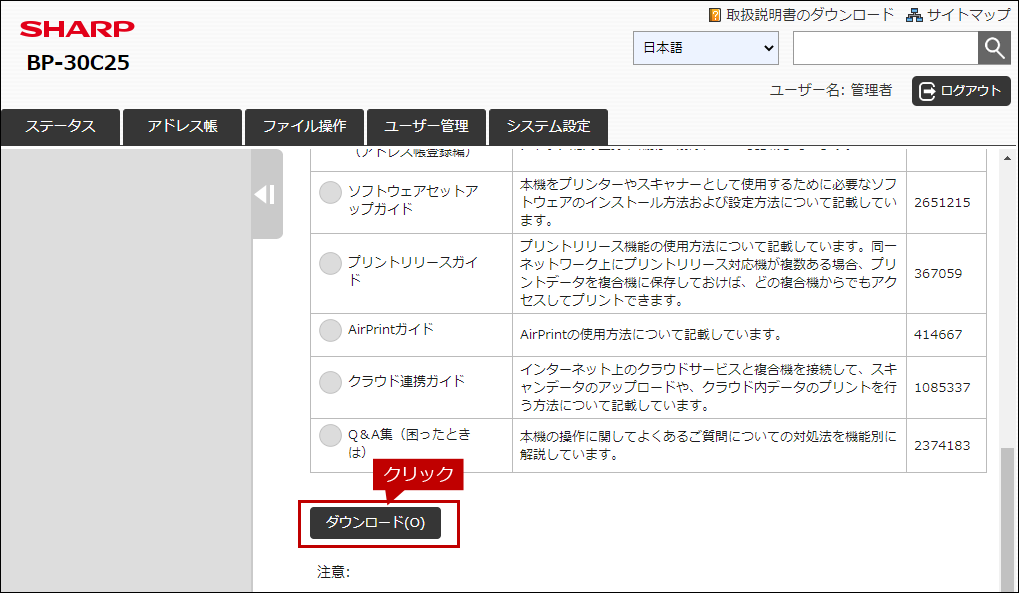Click the クラウド連携ガイド label text
1019x593 pixels.
tap(406, 381)
